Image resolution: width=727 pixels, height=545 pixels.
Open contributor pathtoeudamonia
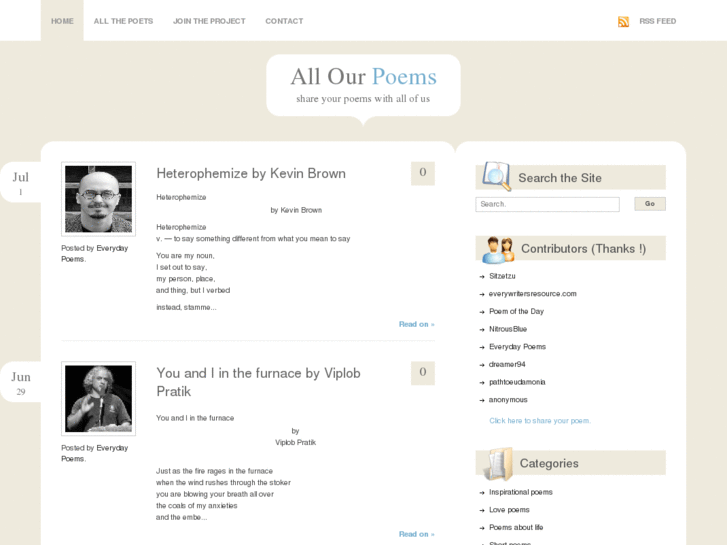pyautogui.click(x=517, y=382)
